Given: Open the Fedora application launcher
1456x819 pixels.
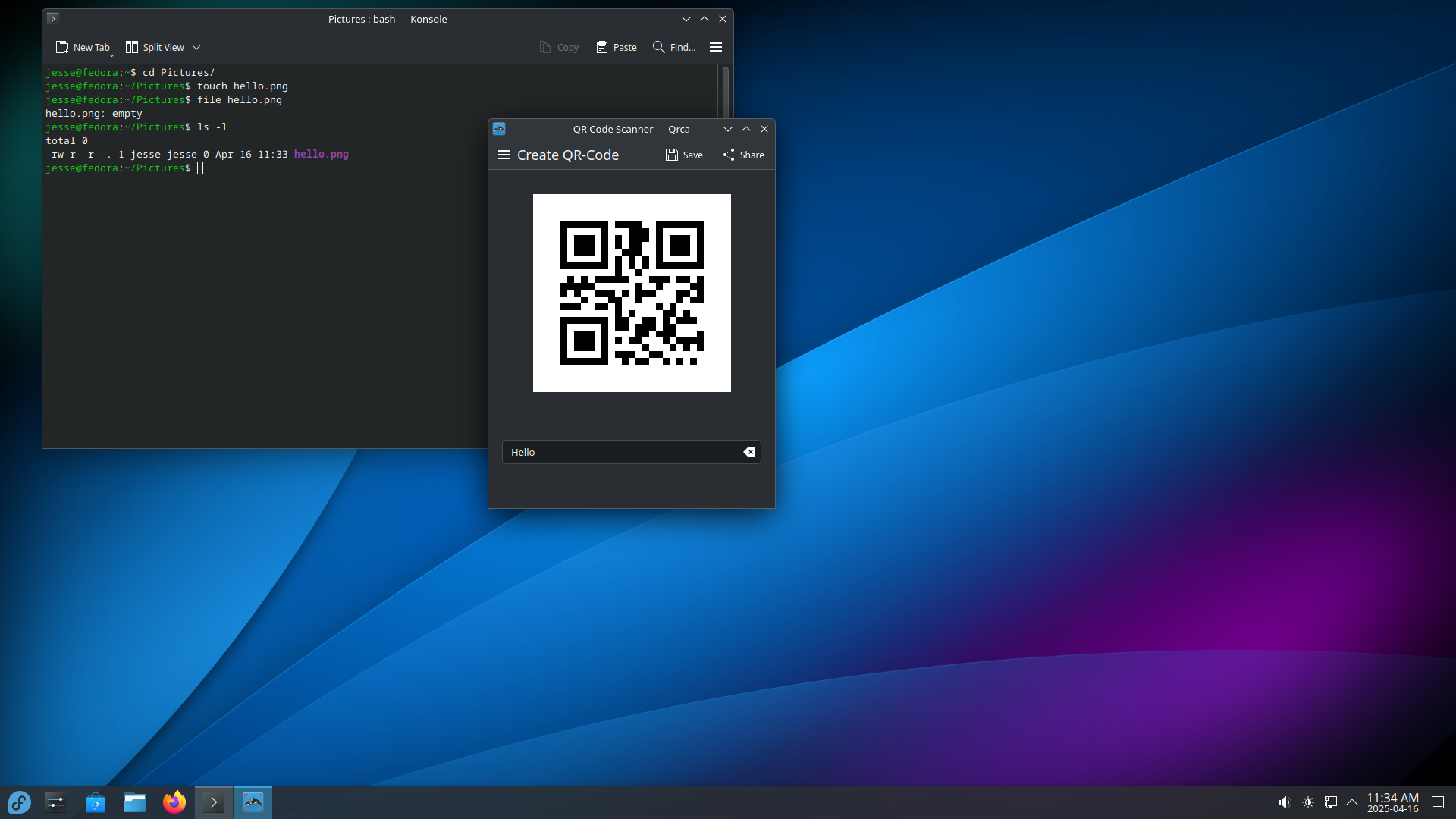Looking at the screenshot, I should [x=20, y=802].
